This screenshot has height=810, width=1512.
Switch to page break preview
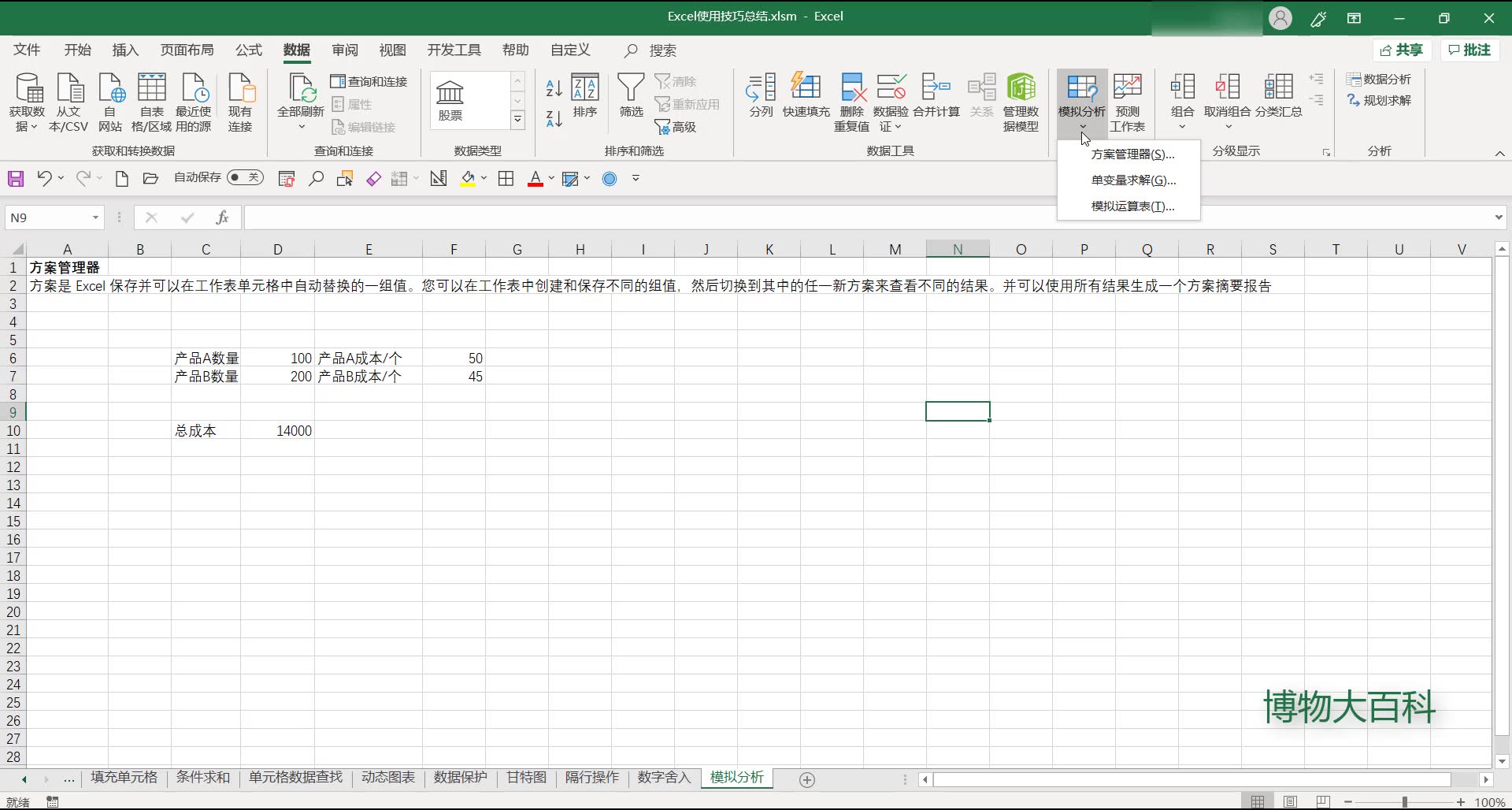point(1323,802)
